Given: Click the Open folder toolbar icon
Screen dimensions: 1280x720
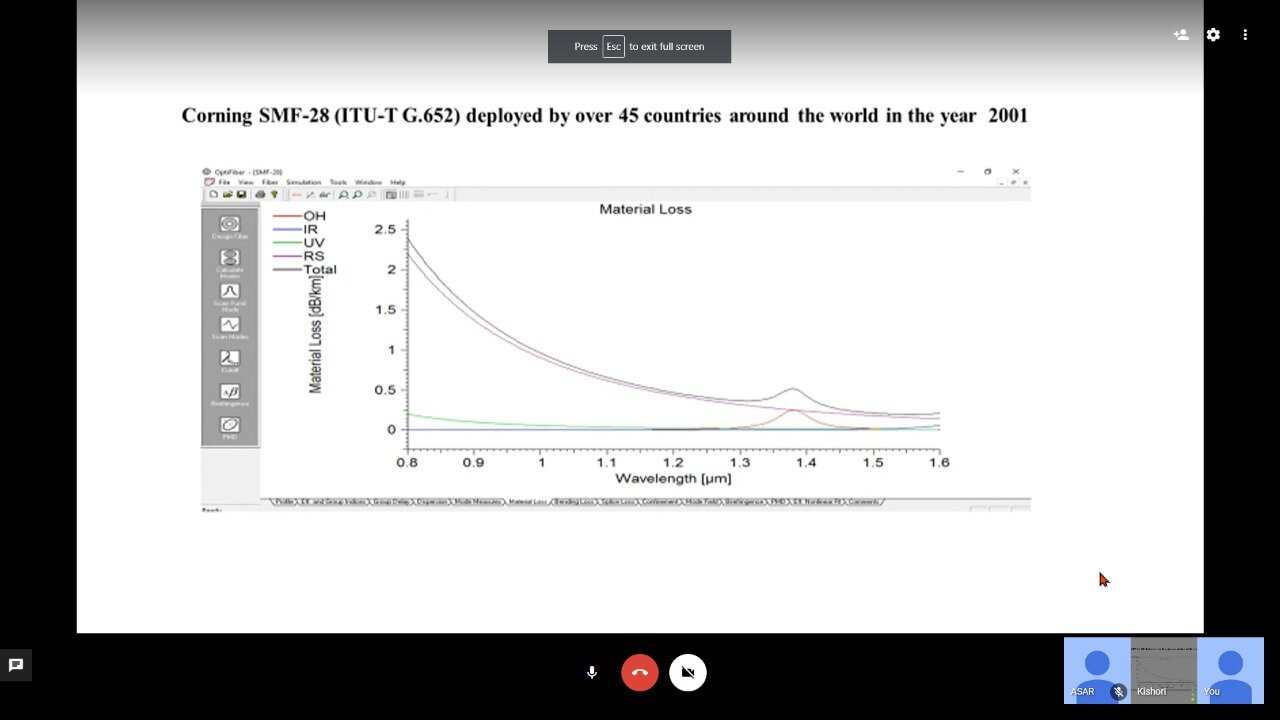Looking at the screenshot, I should coord(227,194).
